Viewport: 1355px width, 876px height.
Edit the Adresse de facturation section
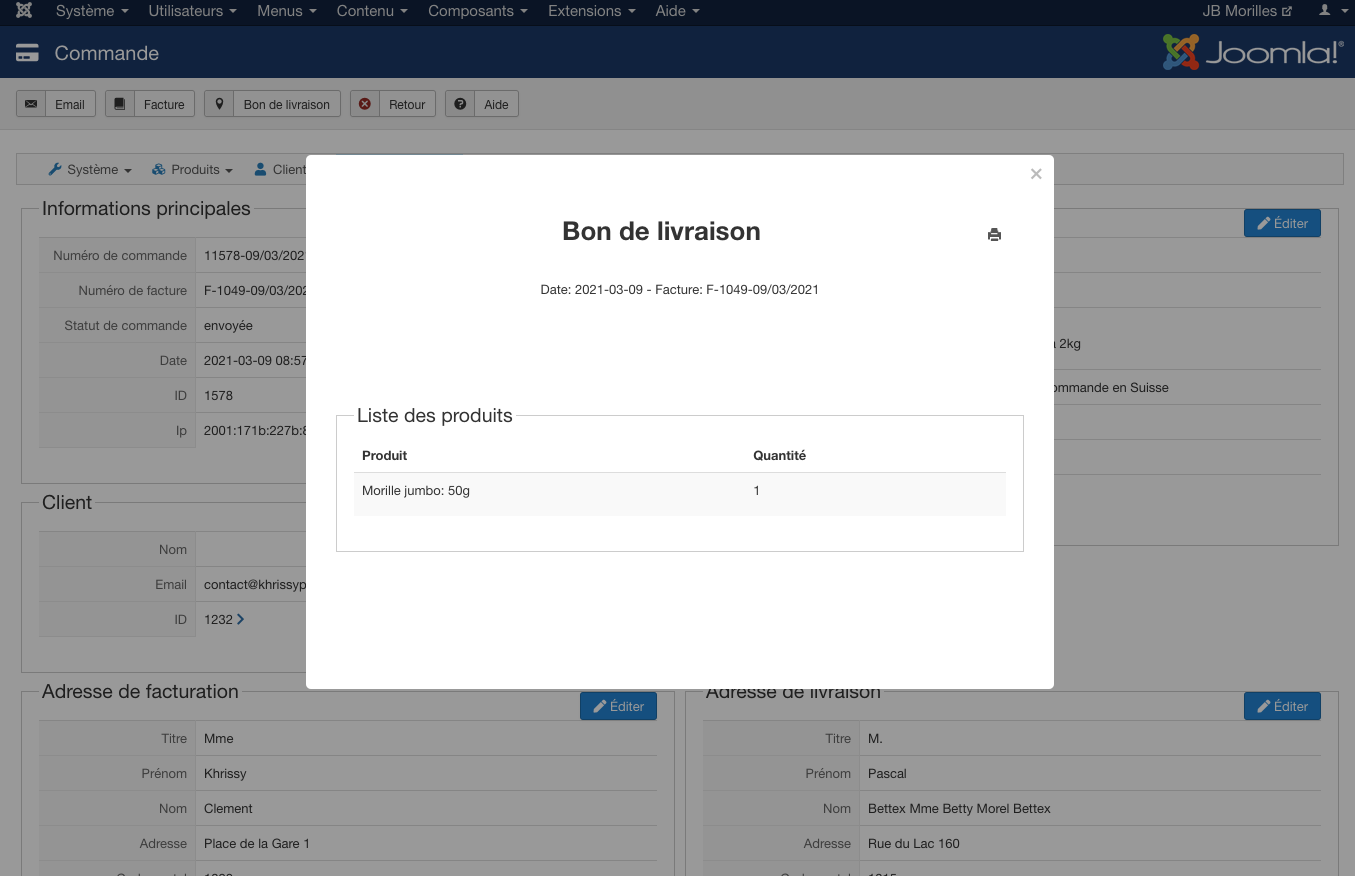click(619, 706)
